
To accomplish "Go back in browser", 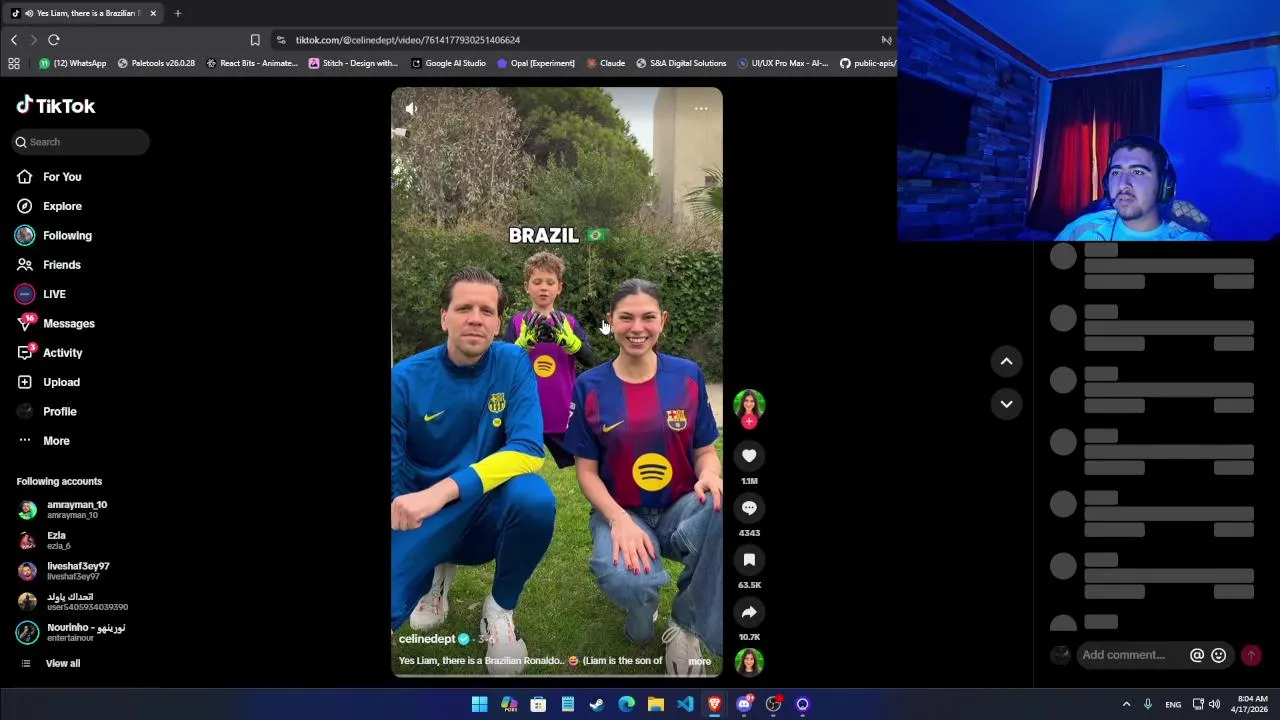I will 14,40.
